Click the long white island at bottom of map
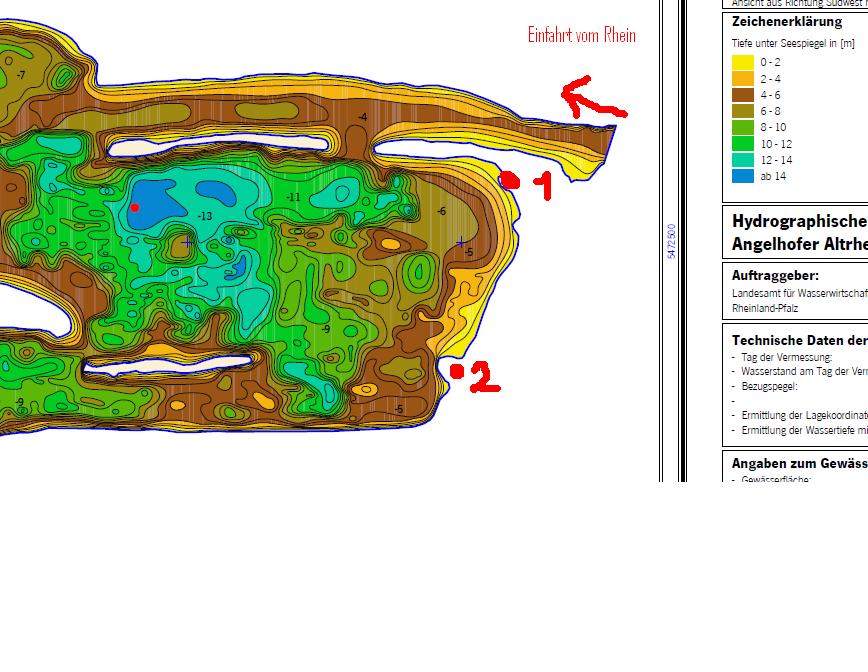Viewport: 868px width, 672px height. click(167, 365)
